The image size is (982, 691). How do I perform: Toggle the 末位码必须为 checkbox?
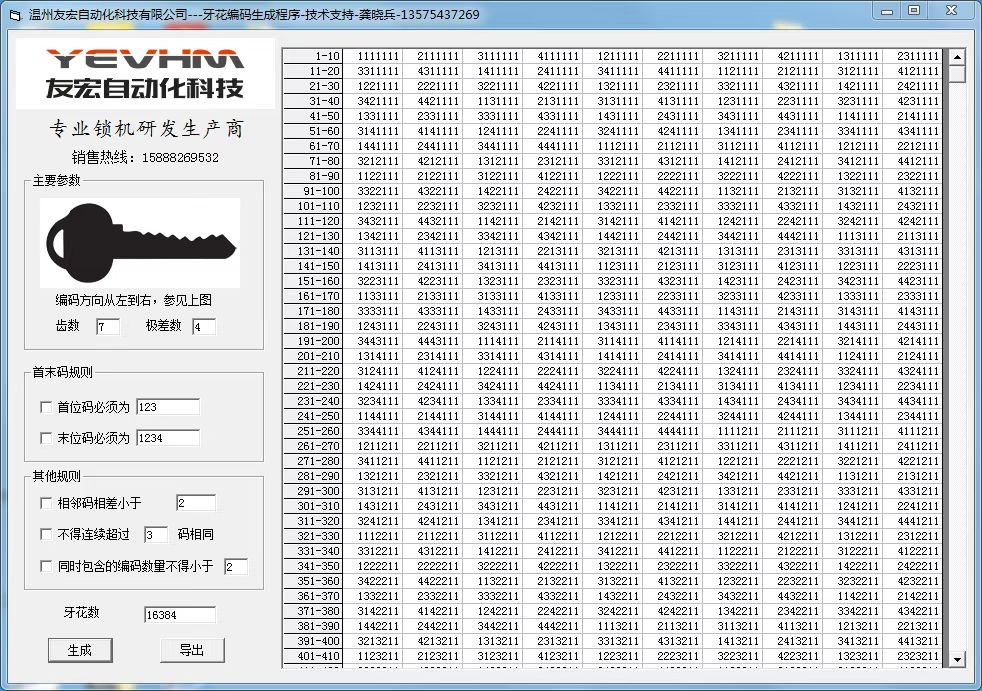(x=45, y=438)
